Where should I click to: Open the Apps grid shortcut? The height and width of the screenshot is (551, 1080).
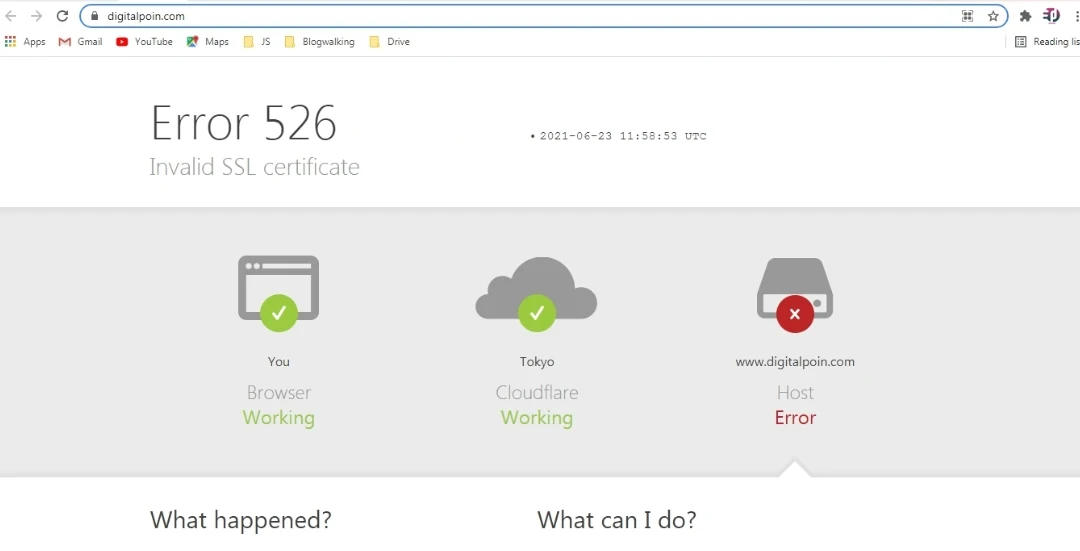(x=25, y=41)
